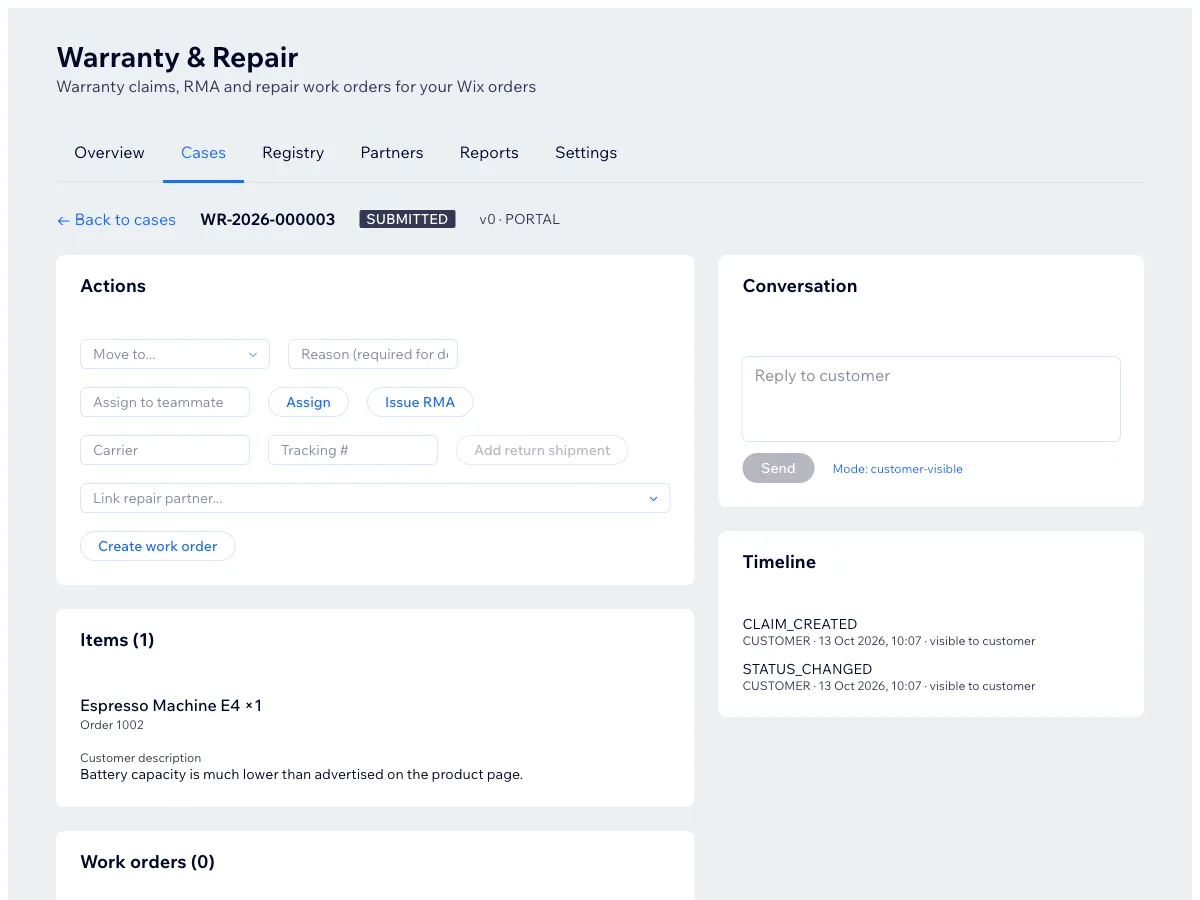Image resolution: width=1200 pixels, height=900 pixels.
Task: Click the Back to cases link
Action: coord(116,220)
